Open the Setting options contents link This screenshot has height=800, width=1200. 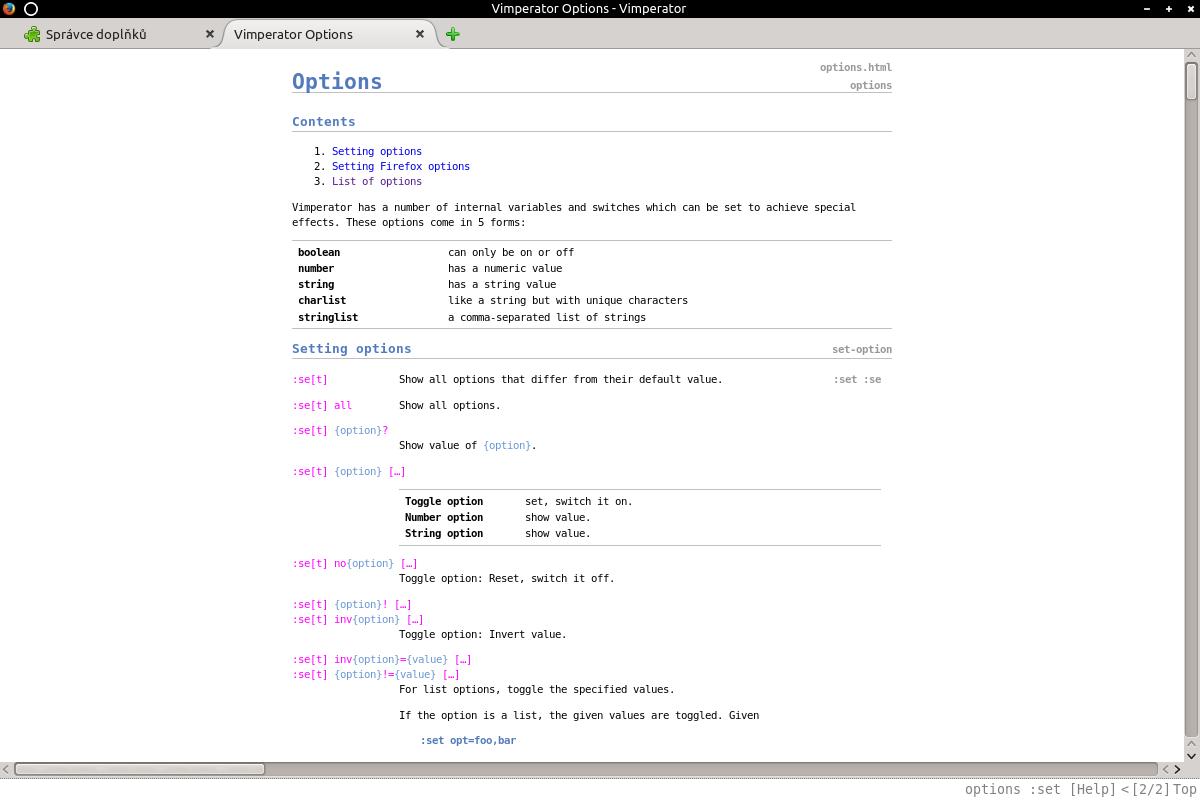pyautogui.click(x=377, y=152)
